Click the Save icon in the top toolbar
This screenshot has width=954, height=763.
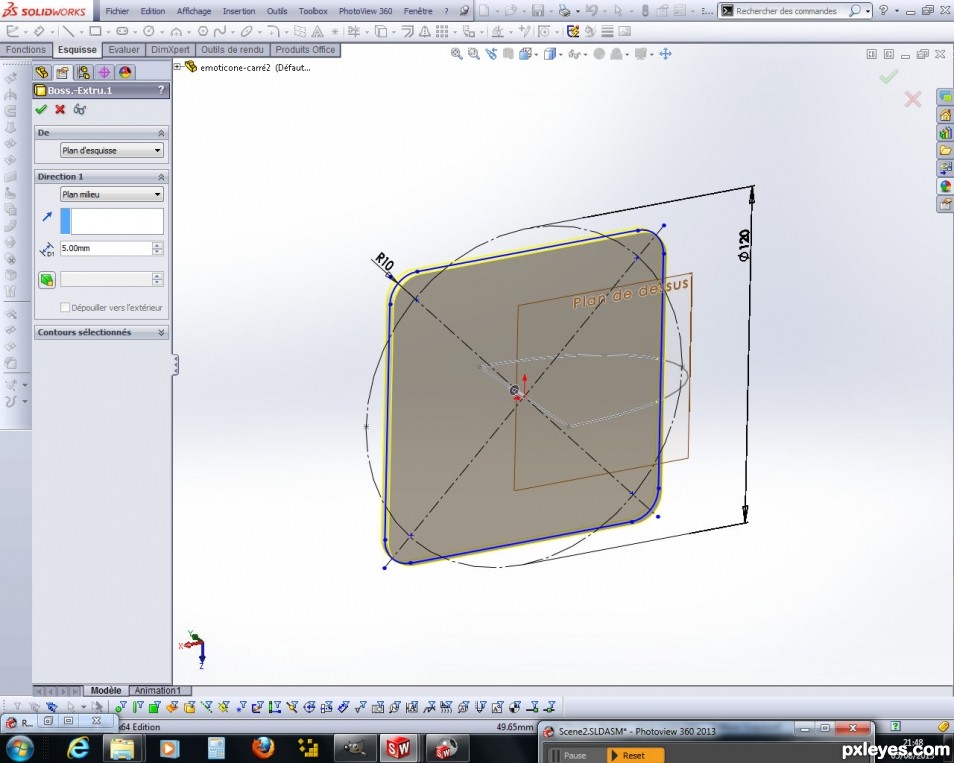538,11
